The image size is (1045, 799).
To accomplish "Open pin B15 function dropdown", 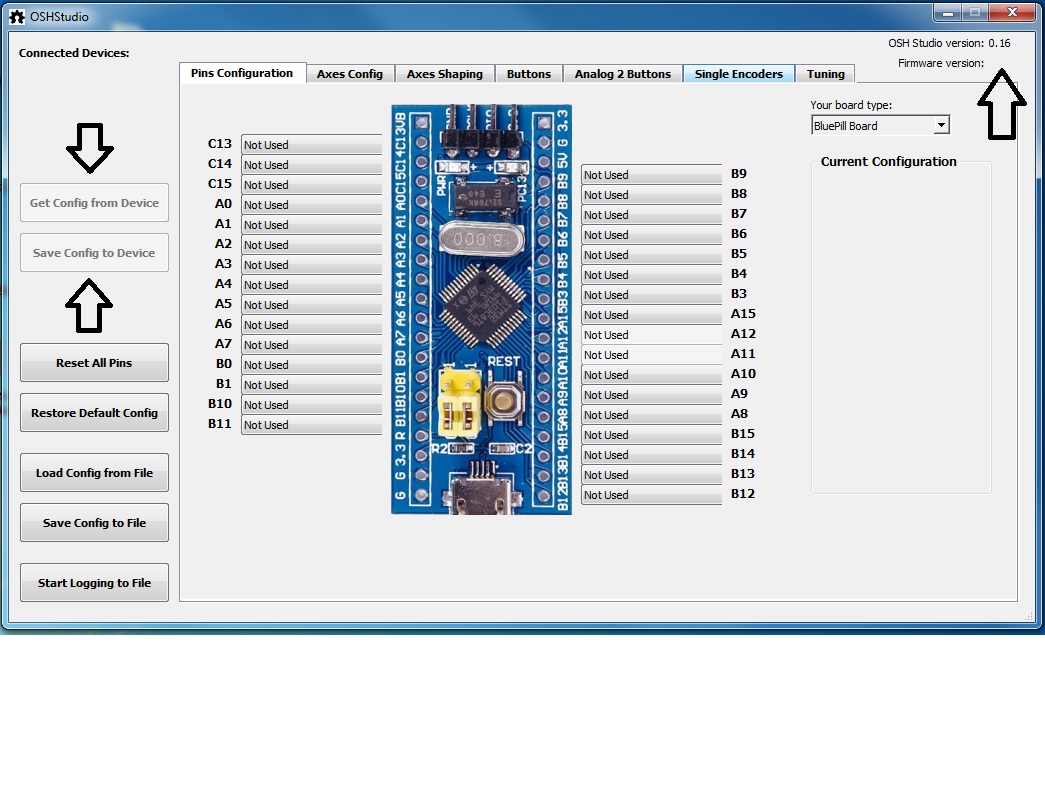I will point(652,434).
